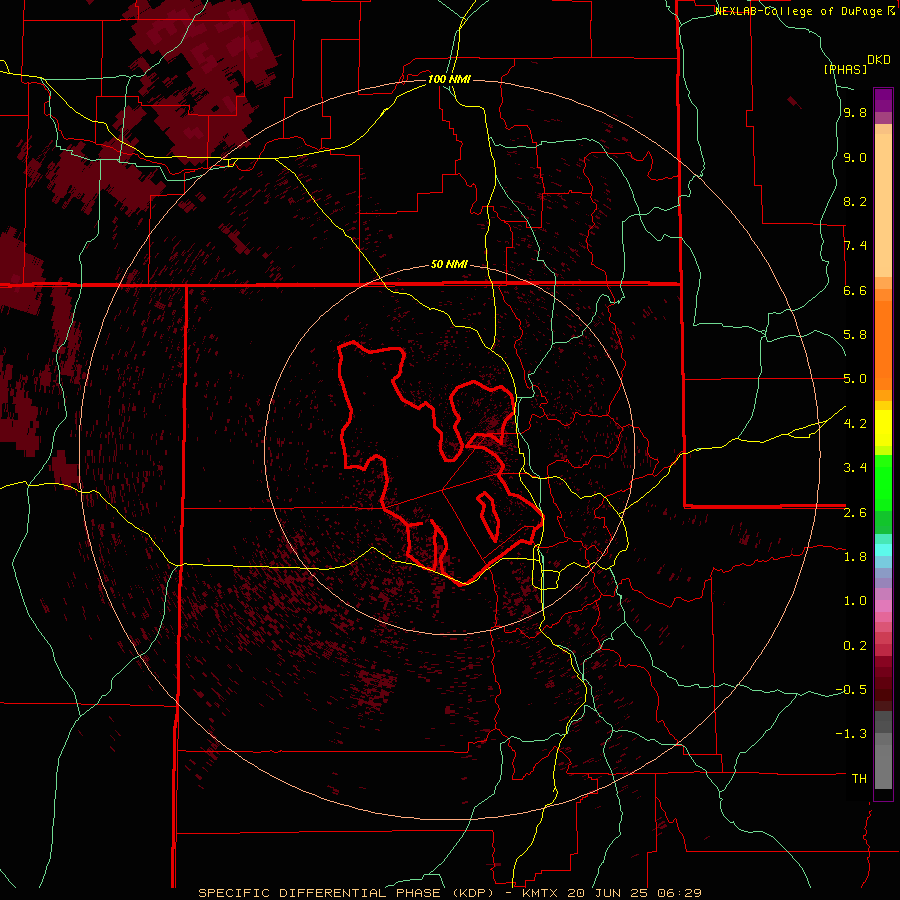Viewport: 900px width, 900px height.
Task: Click the "100 NMI" range ring label
Action: (x=449, y=79)
